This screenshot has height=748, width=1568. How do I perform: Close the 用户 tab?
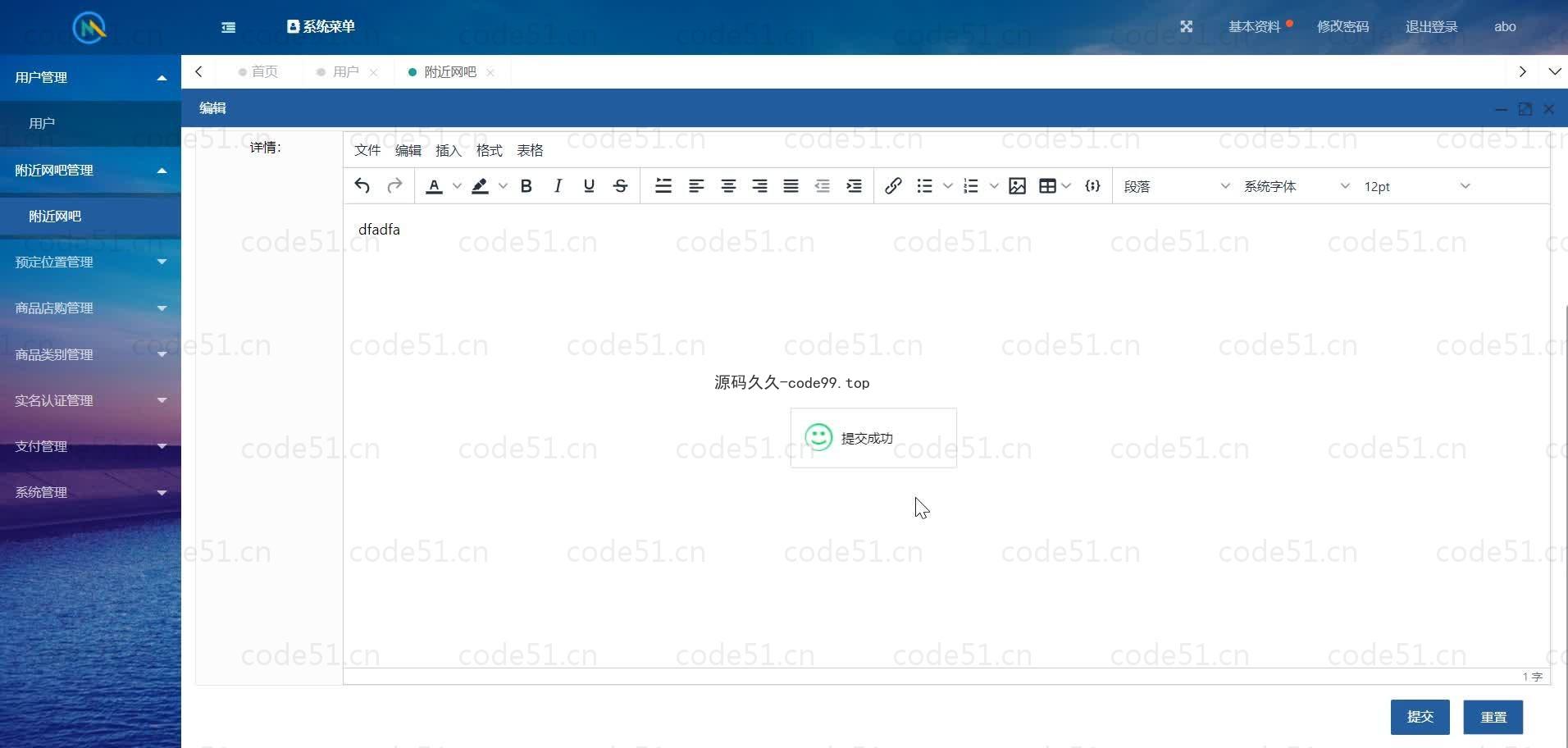click(x=374, y=72)
